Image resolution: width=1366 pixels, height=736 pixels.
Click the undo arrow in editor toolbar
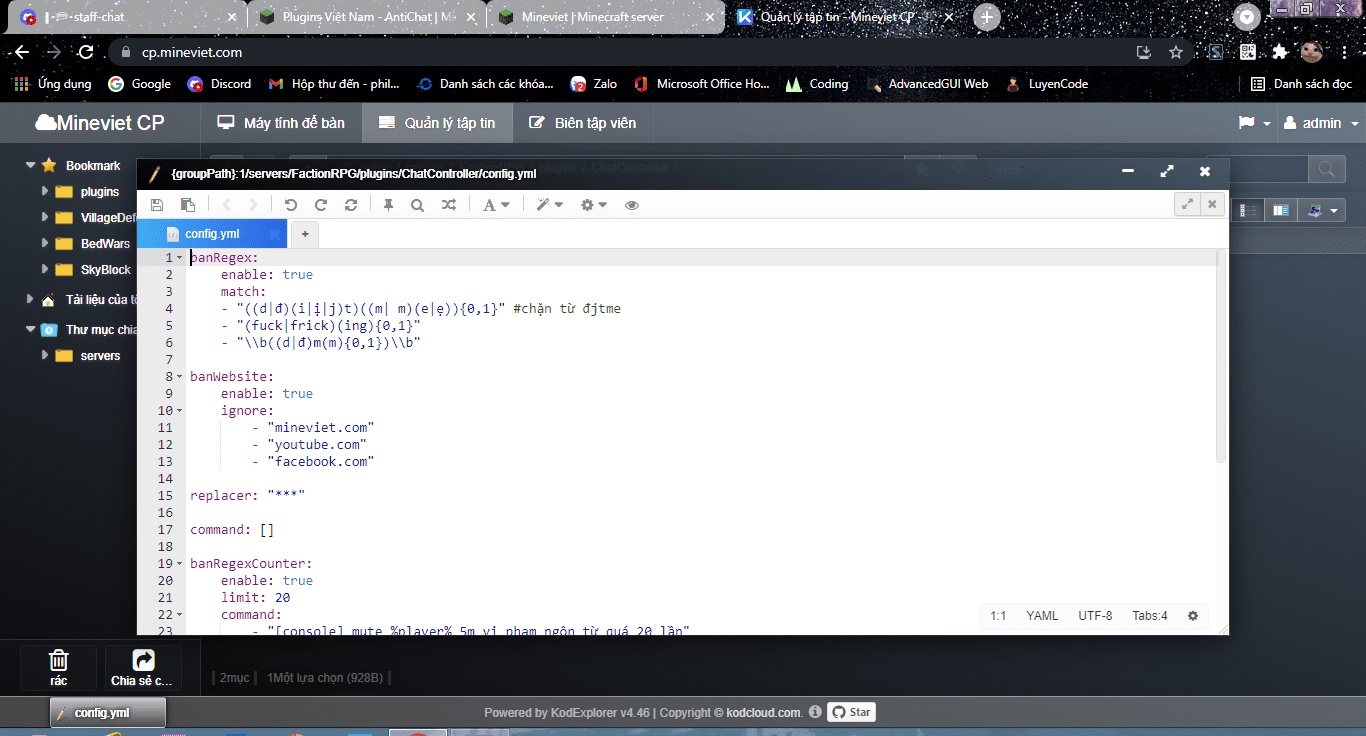pyautogui.click(x=291, y=205)
